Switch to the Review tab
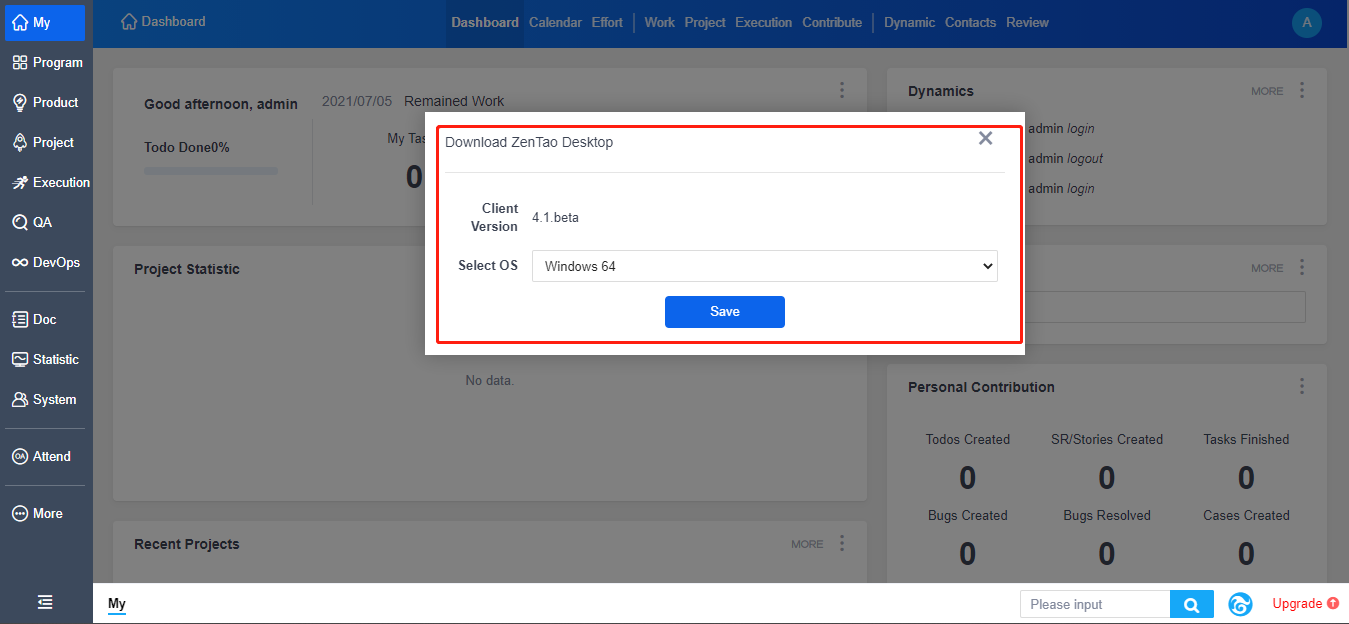 (x=1028, y=22)
